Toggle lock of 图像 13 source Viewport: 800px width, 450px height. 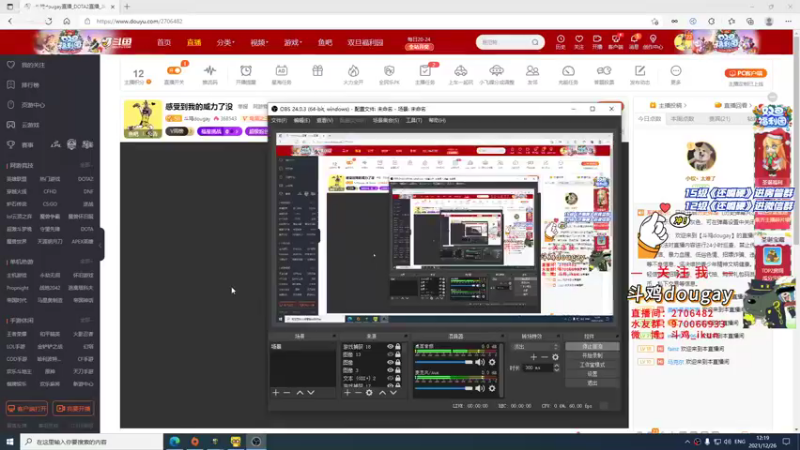coord(398,355)
